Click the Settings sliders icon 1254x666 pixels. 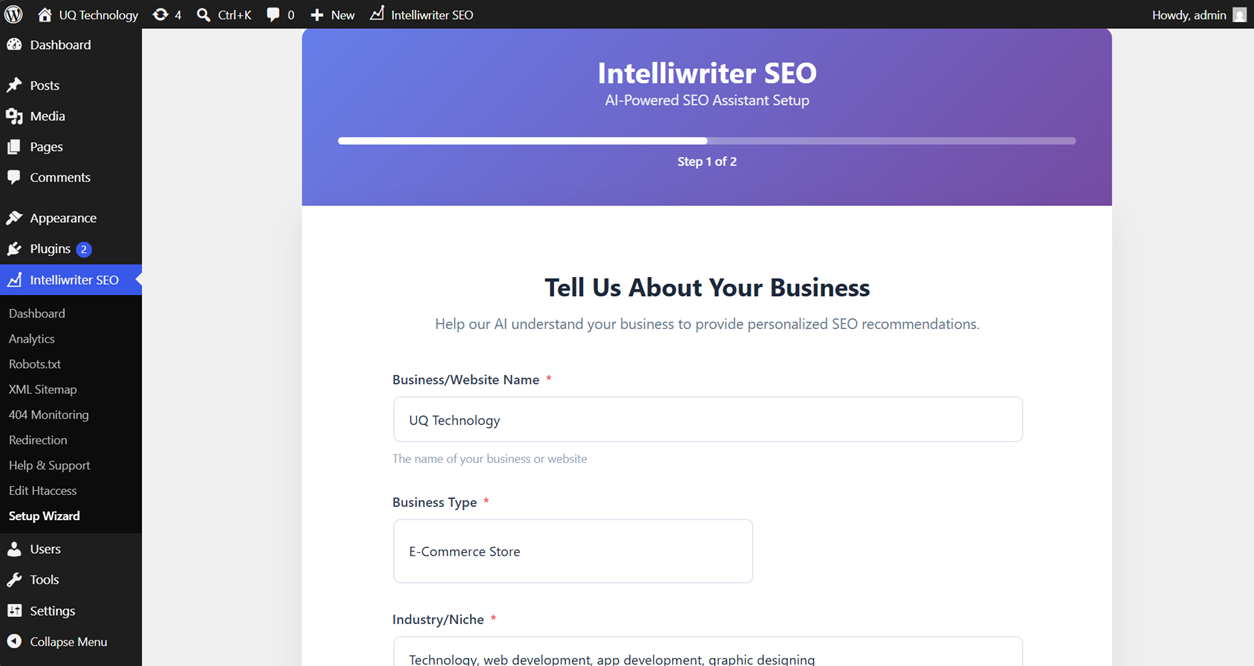pyautogui.click(x=14, y=611)
